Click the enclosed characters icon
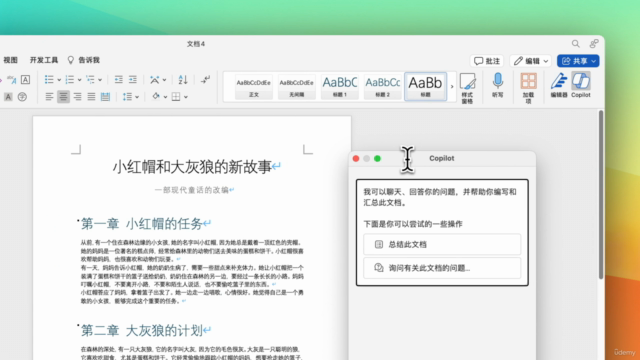The height and width of the screenshot is (360, 640). click(22, 97)
